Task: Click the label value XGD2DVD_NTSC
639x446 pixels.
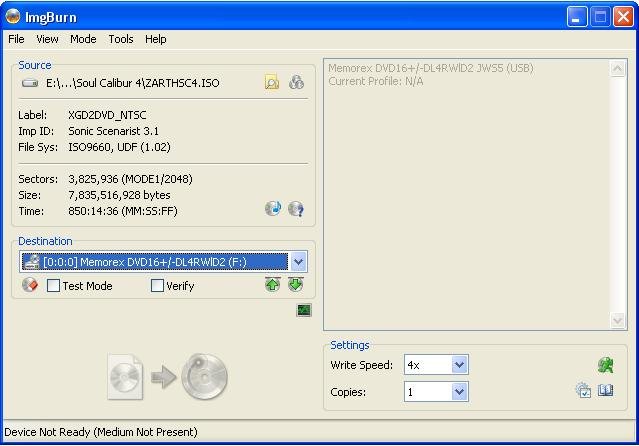Action: 107,115
